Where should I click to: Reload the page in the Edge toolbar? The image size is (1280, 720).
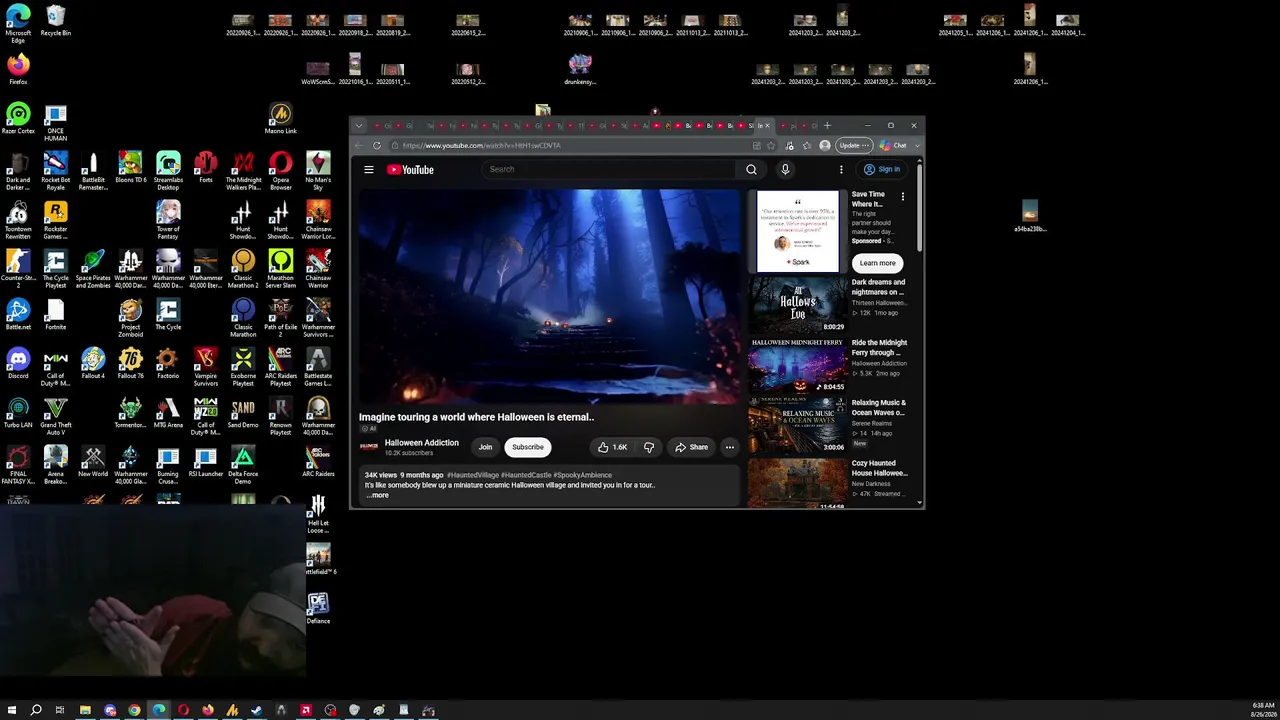pos(377,146)
